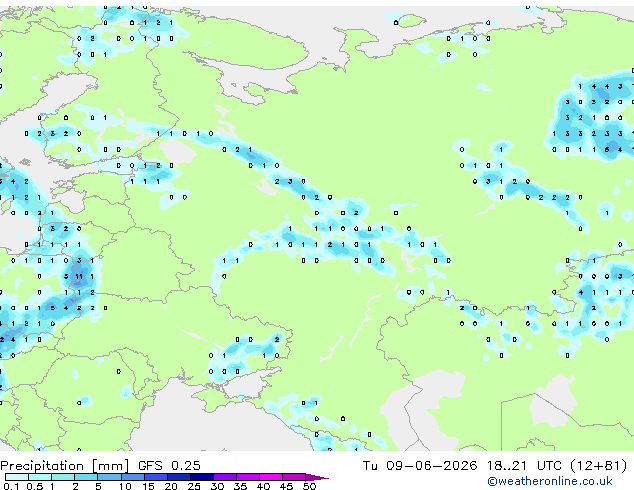634x490 pixels.
Task: Click legend label "30"
Action: [x=217, y=486]
